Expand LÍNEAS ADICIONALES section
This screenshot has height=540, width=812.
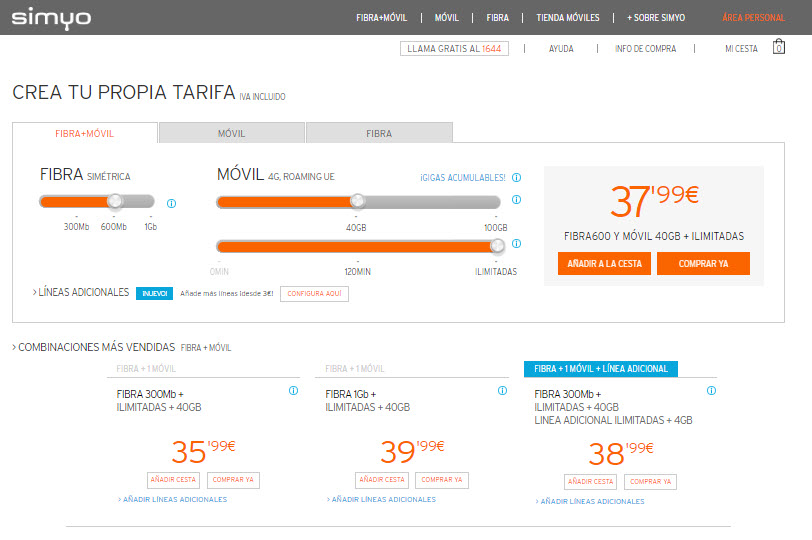click(81, 293)
